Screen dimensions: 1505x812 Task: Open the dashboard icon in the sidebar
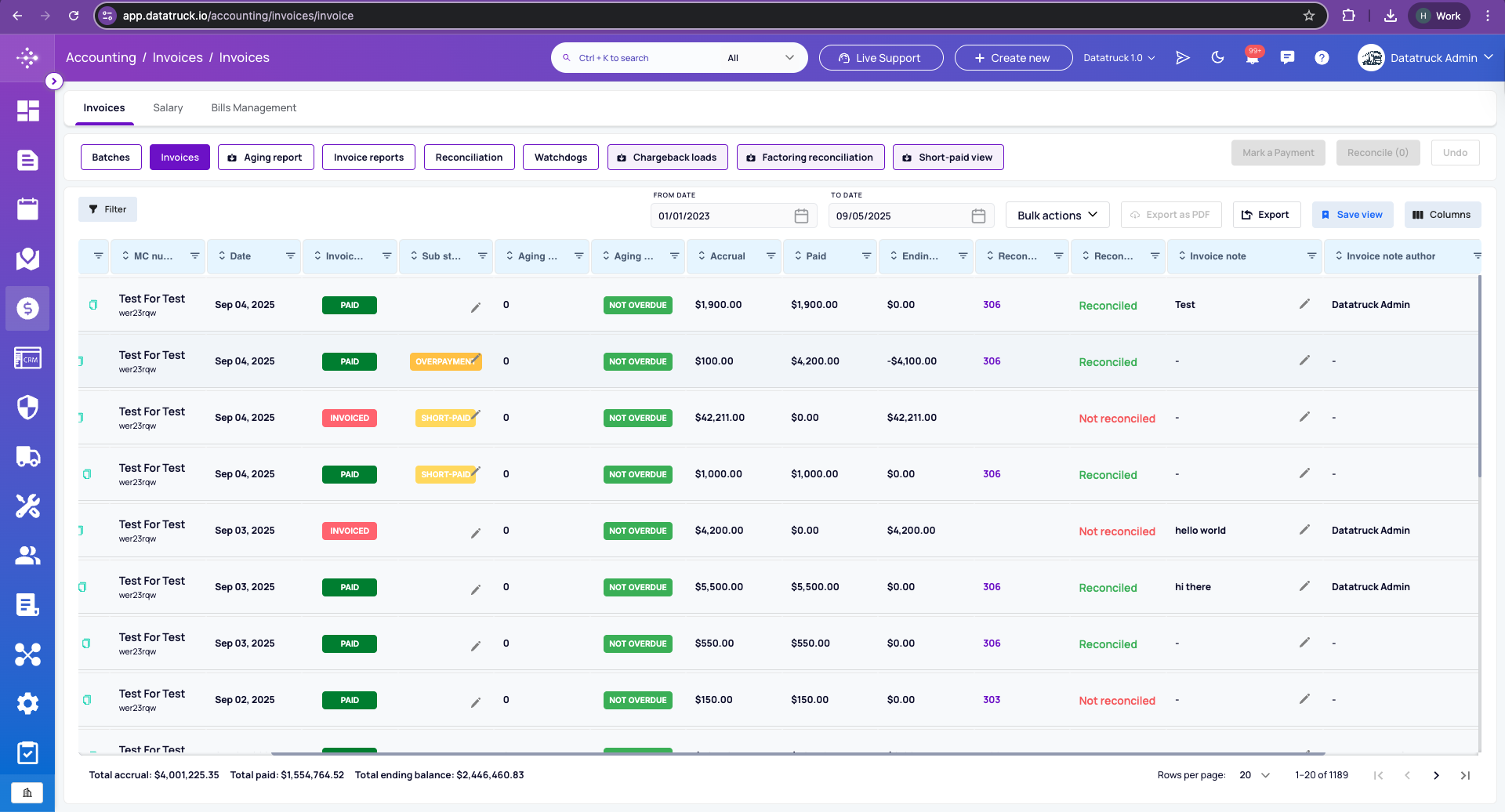coord(27,111)
